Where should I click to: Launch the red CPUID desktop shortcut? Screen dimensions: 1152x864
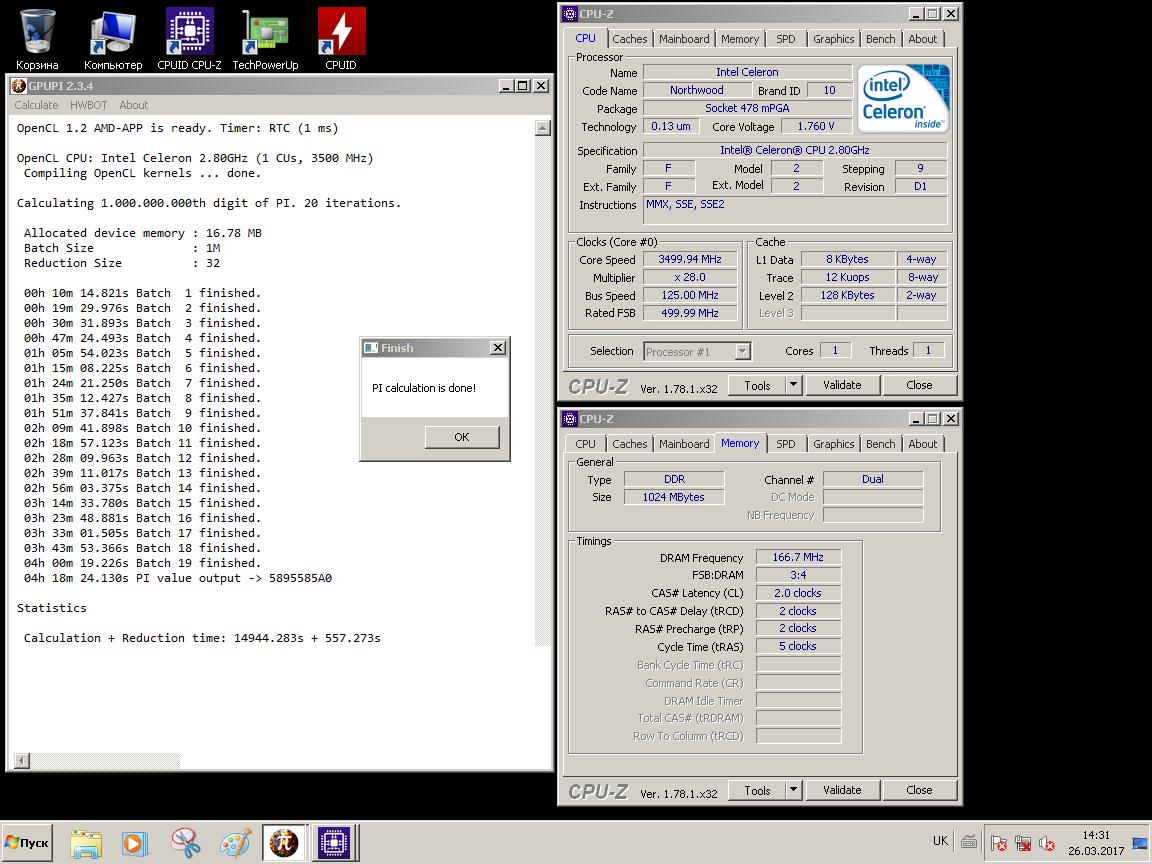341,39
